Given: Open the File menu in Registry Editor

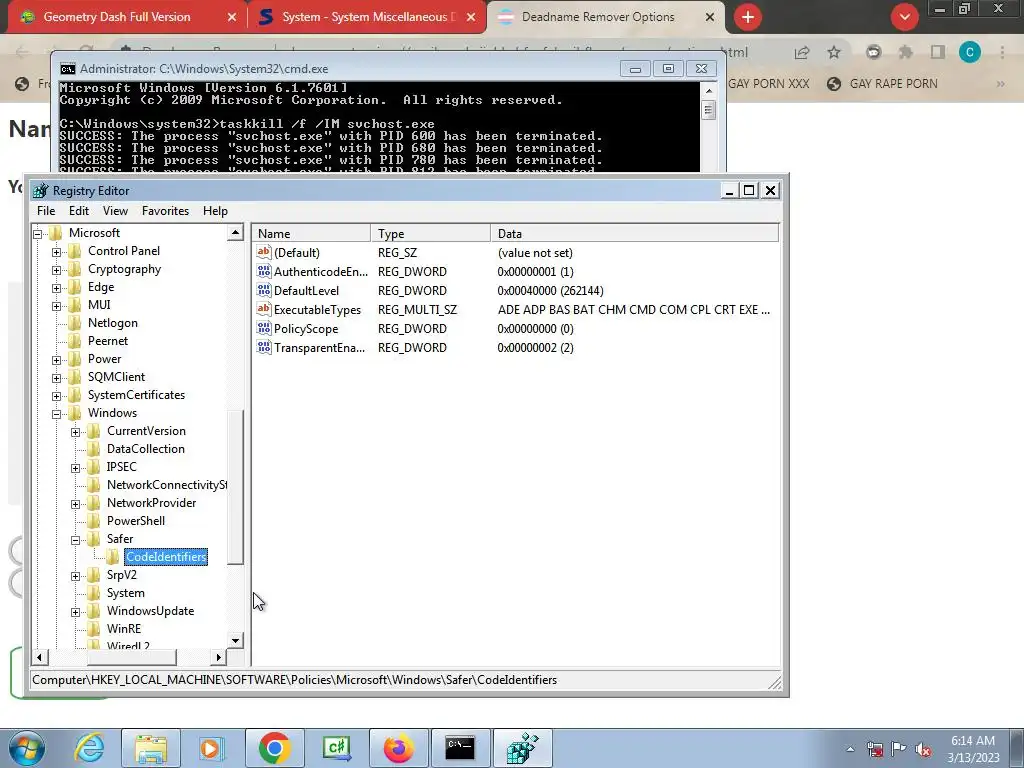Looking at the screenshot, I should (46, 211).
